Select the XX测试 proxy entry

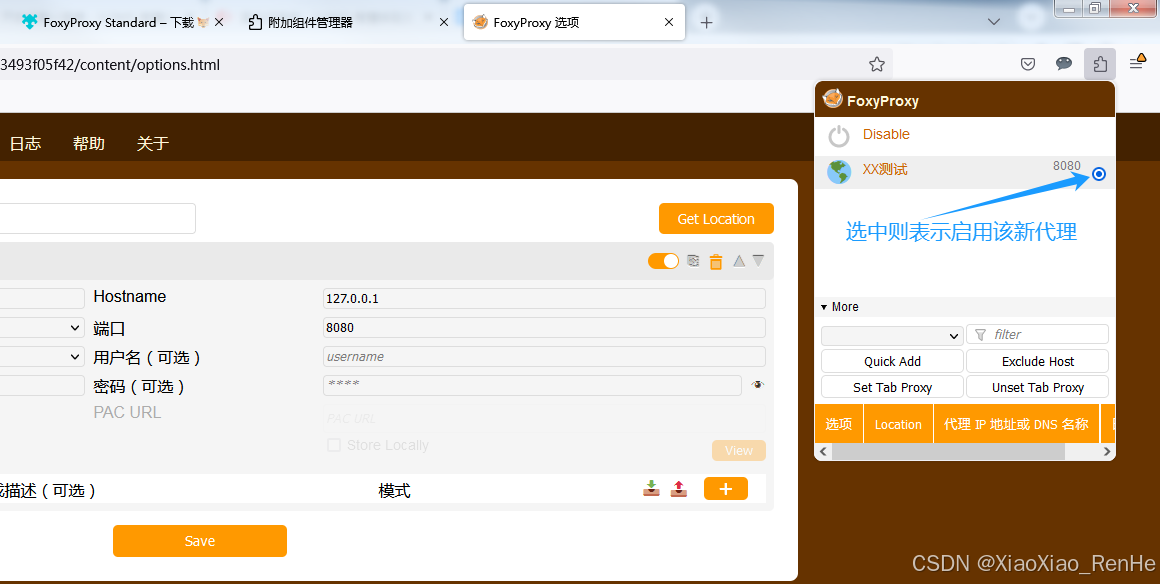pyautogui.click(x=965, y=172)
